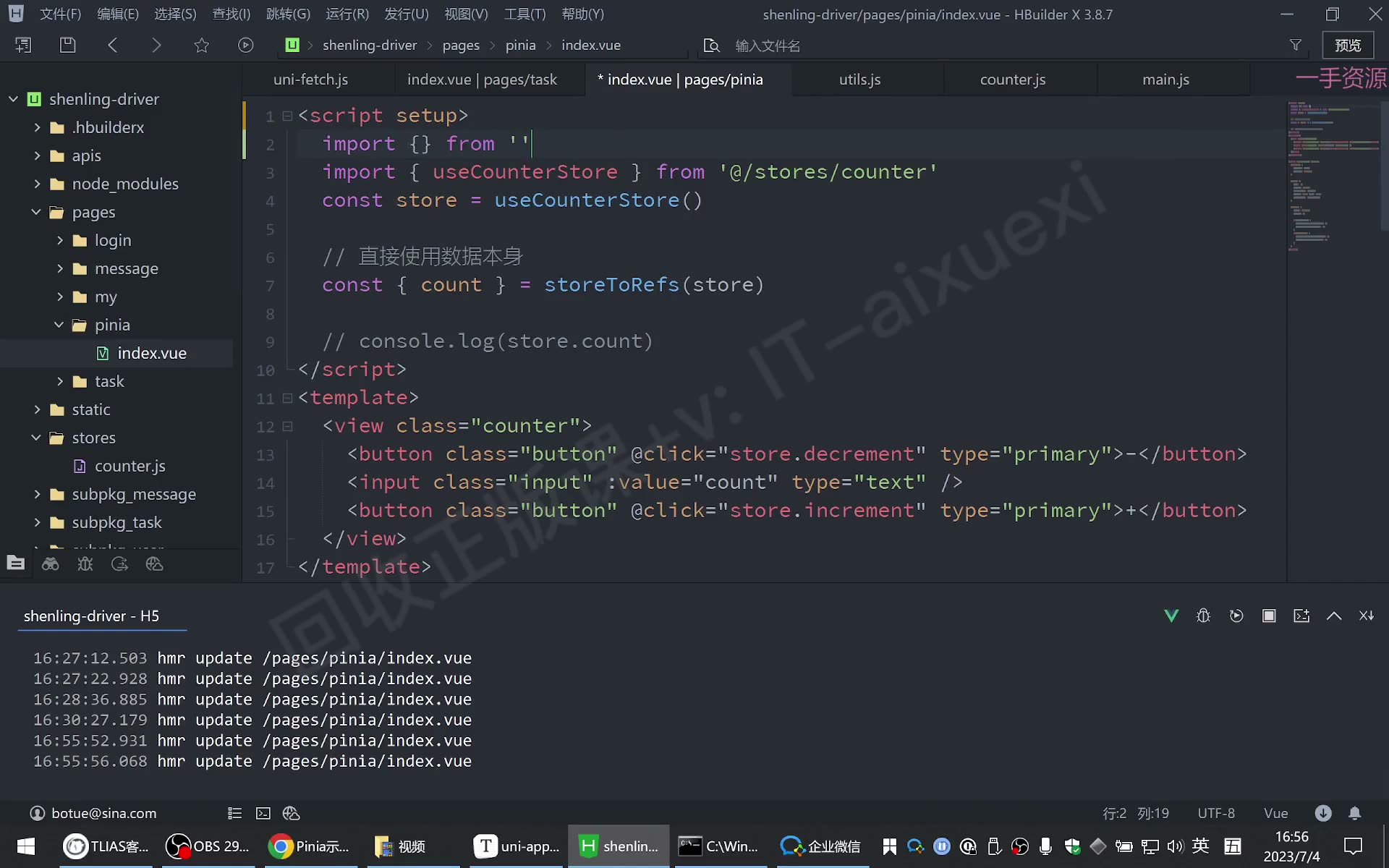Screen dimensions: 1389x868
Task: Expand the node_modules folder
Action: tap(37, 184)
